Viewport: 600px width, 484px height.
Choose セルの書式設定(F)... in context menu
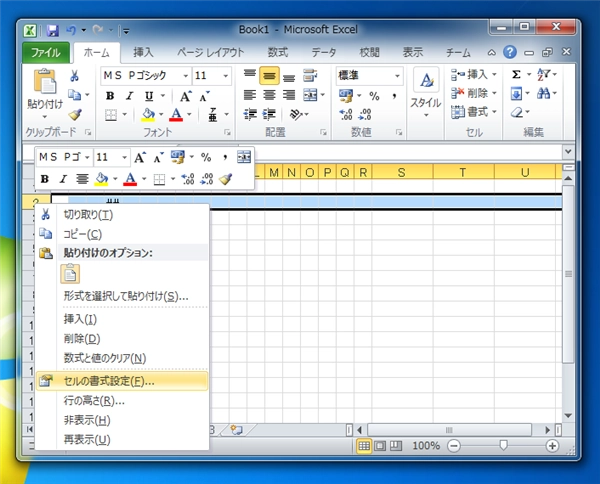point(122,381)
